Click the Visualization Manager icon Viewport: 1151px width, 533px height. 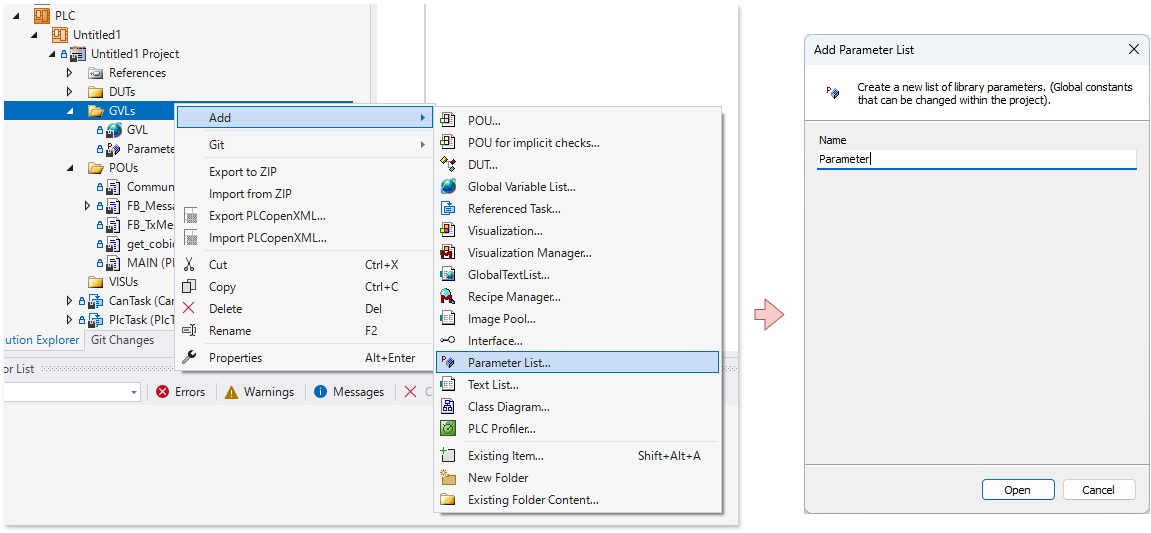tap(448, 253)
